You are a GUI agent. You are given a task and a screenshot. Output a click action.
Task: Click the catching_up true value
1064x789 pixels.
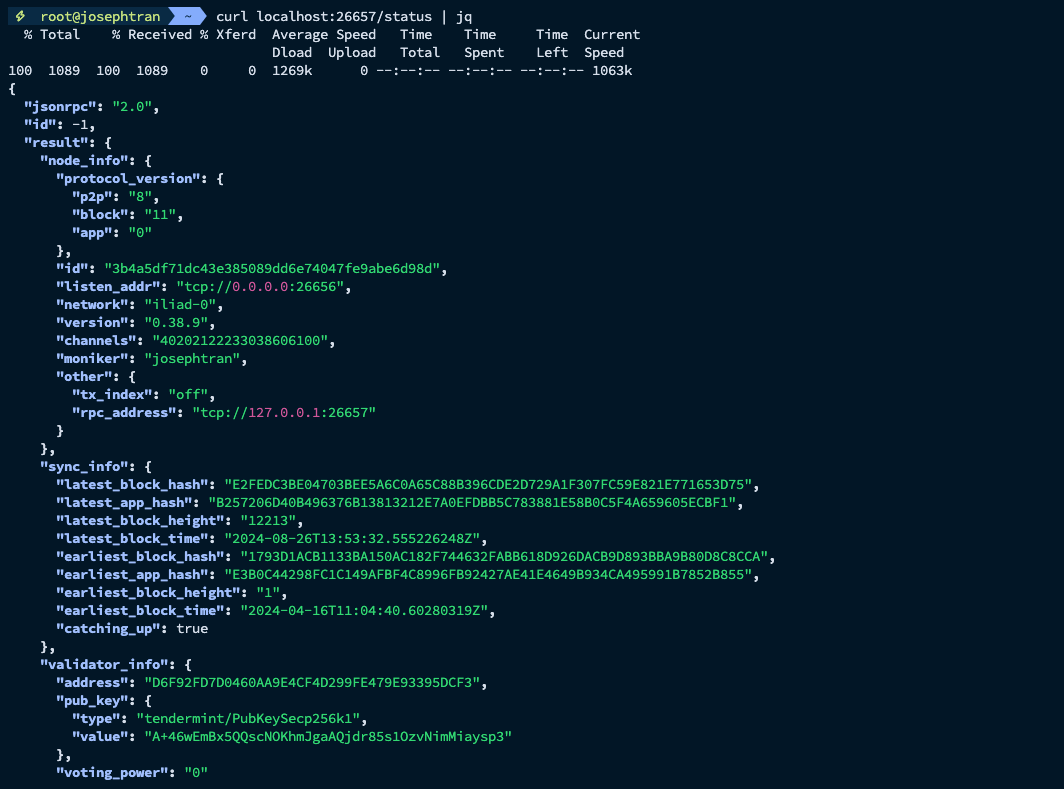192,629
